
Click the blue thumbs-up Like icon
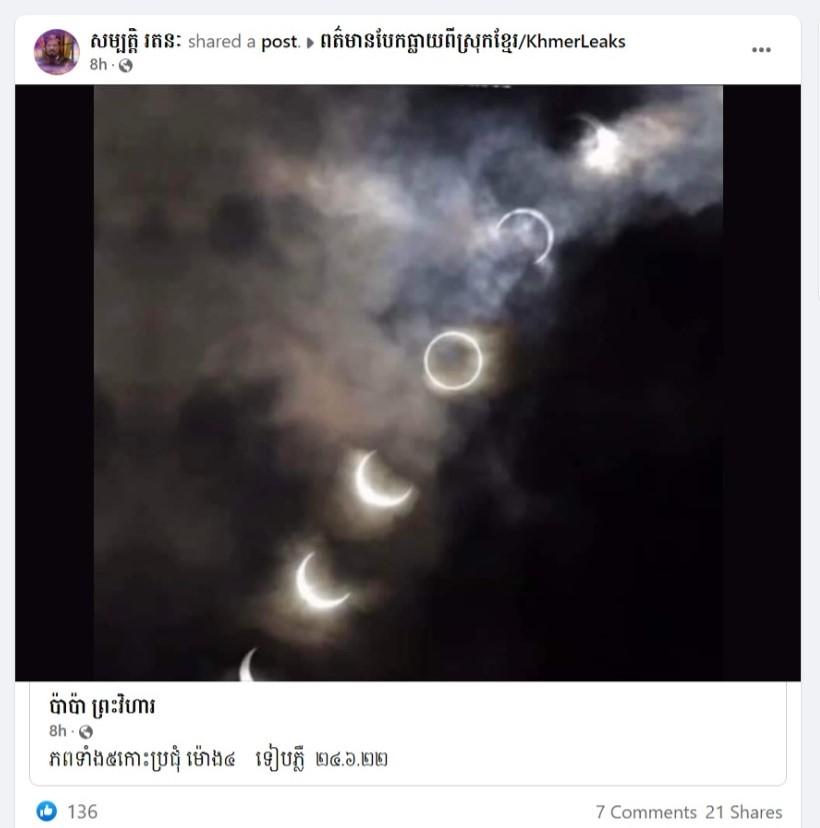tap(46, 811)
